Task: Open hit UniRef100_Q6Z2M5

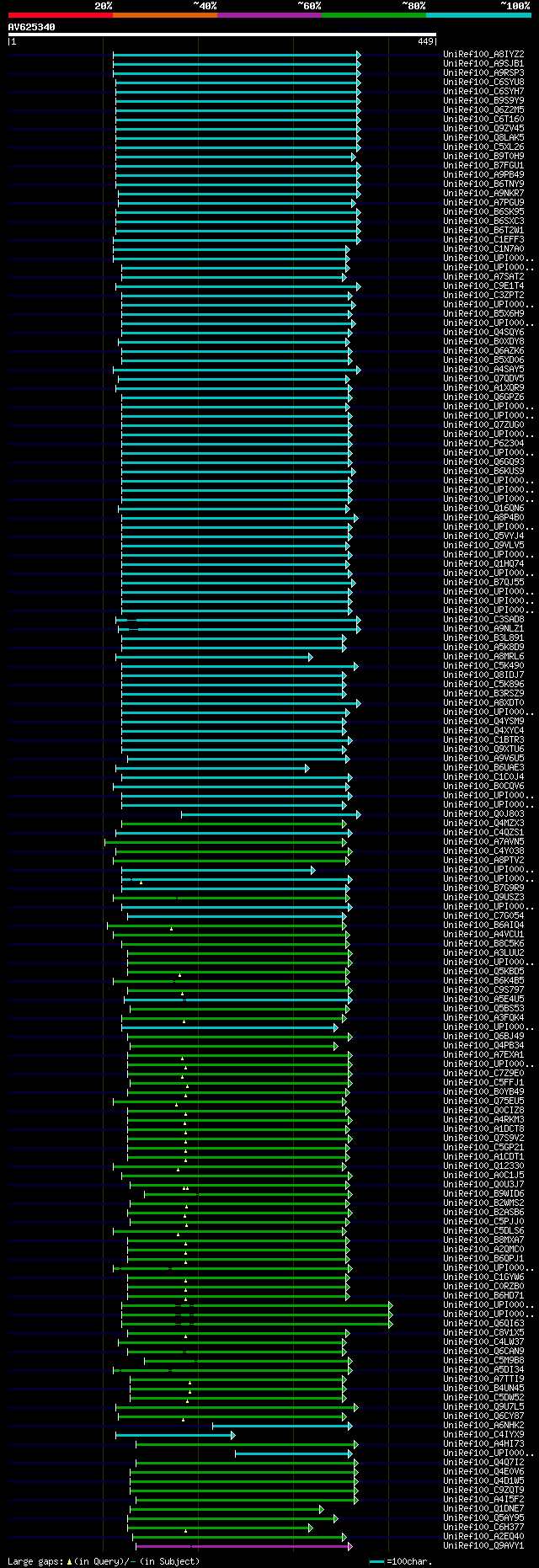Action: (x=483, y=109)
